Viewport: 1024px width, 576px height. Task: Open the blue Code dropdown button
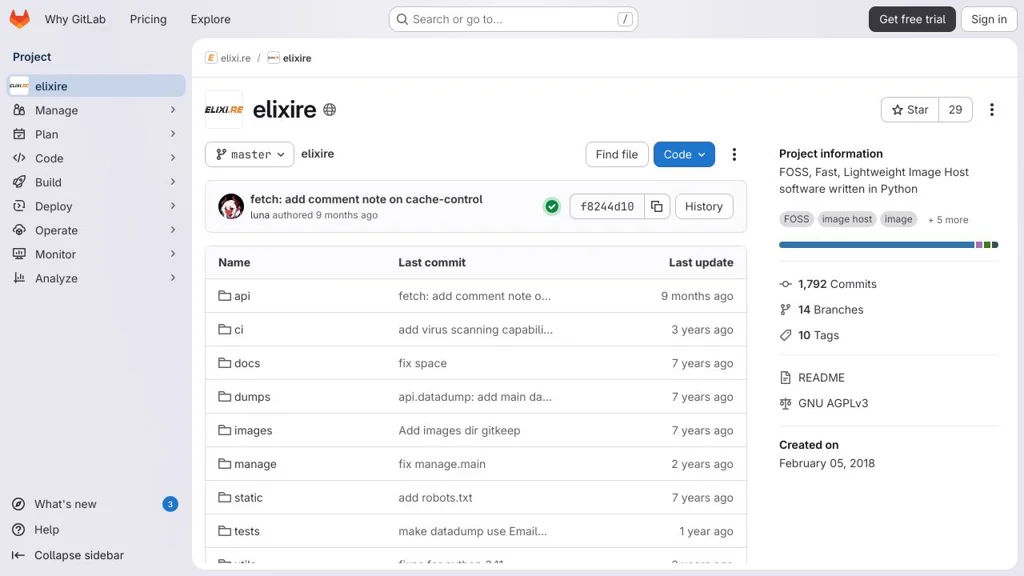tap(684, 154)
